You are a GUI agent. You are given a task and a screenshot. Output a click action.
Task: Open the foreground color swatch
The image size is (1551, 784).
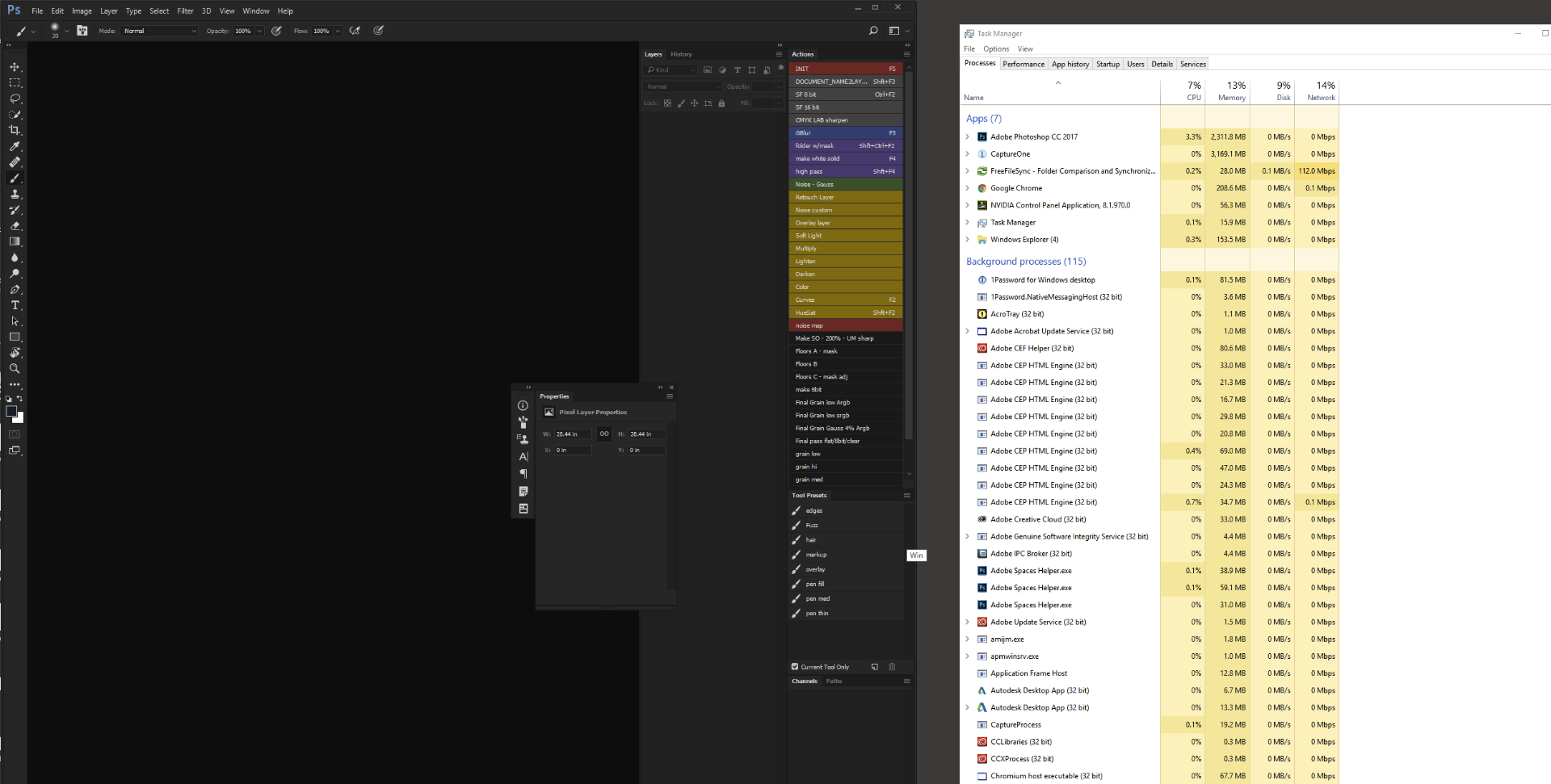coord(12,413)
